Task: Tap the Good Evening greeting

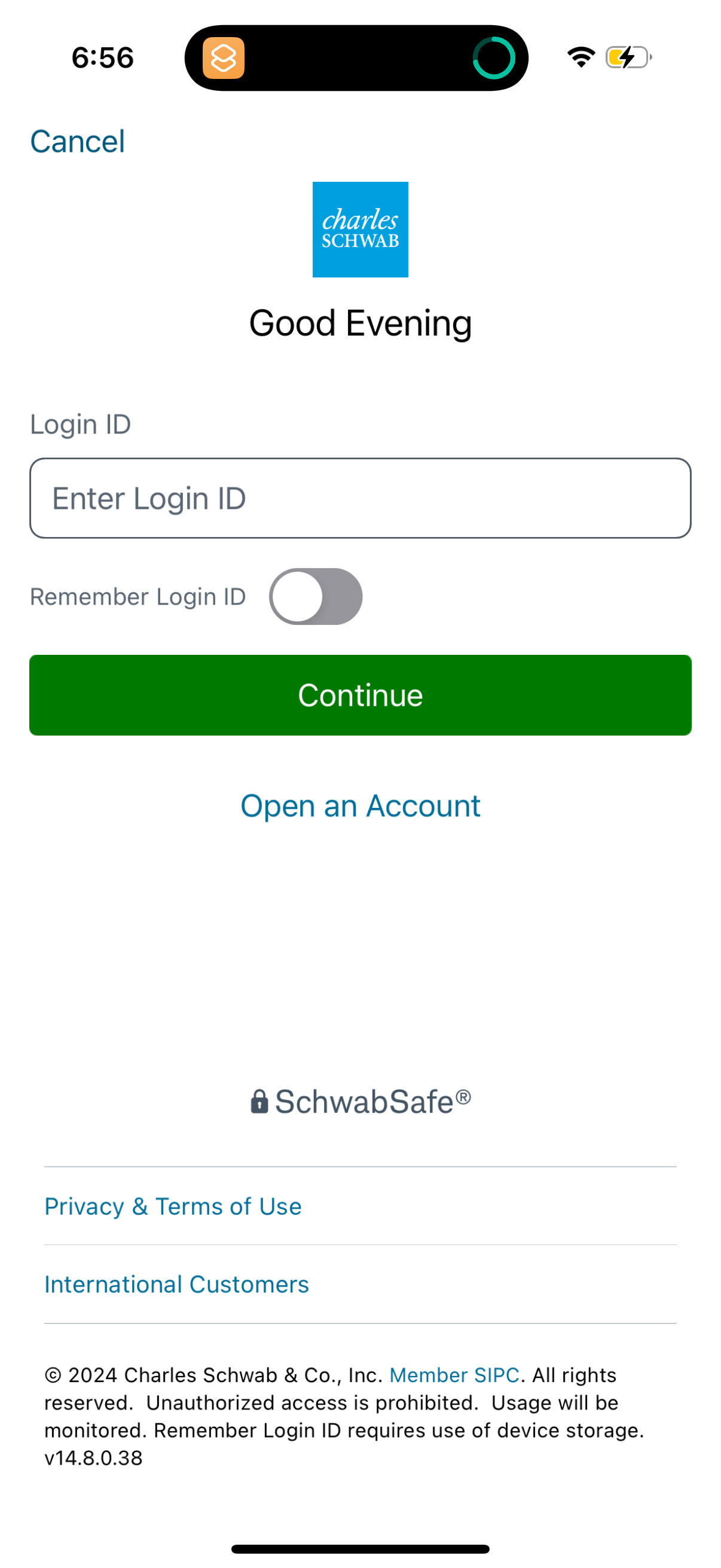Action: (360, 322)
